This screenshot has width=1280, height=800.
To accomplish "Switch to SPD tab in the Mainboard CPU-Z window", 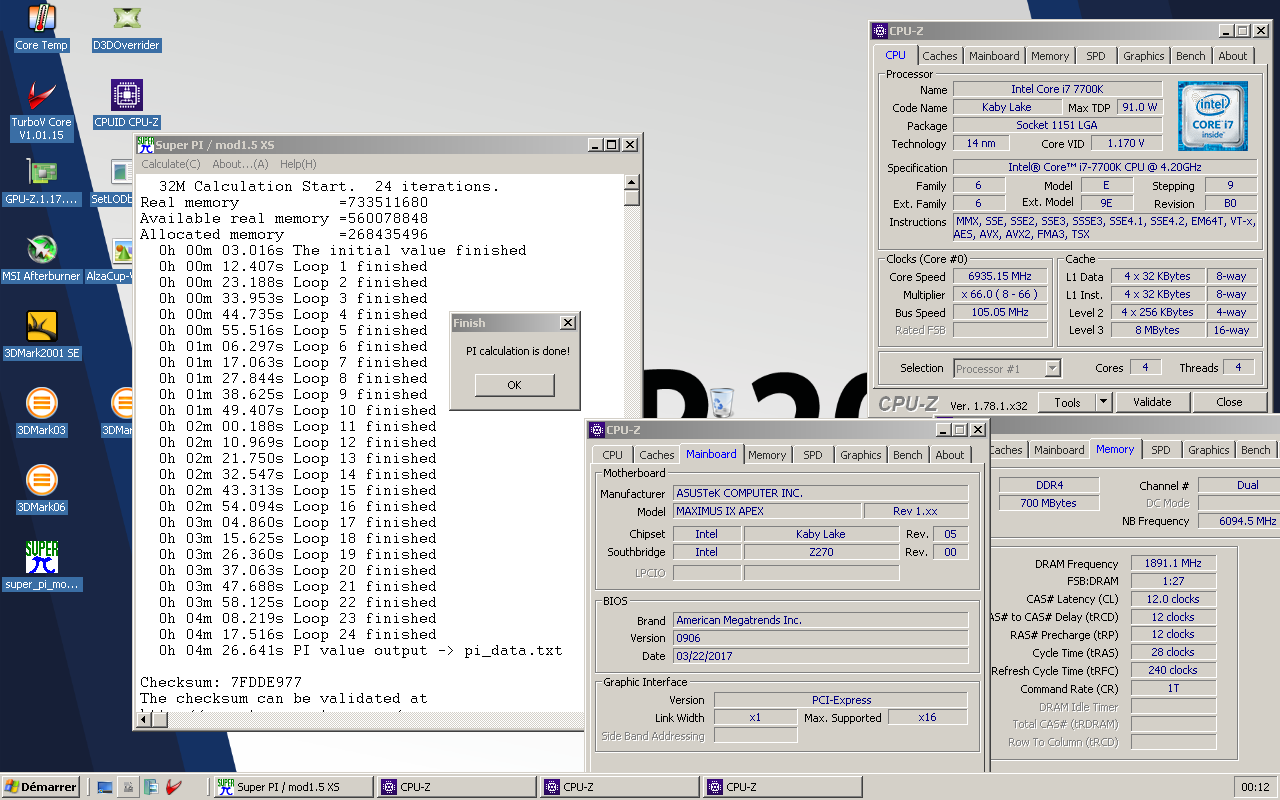I will click(813, 455).
